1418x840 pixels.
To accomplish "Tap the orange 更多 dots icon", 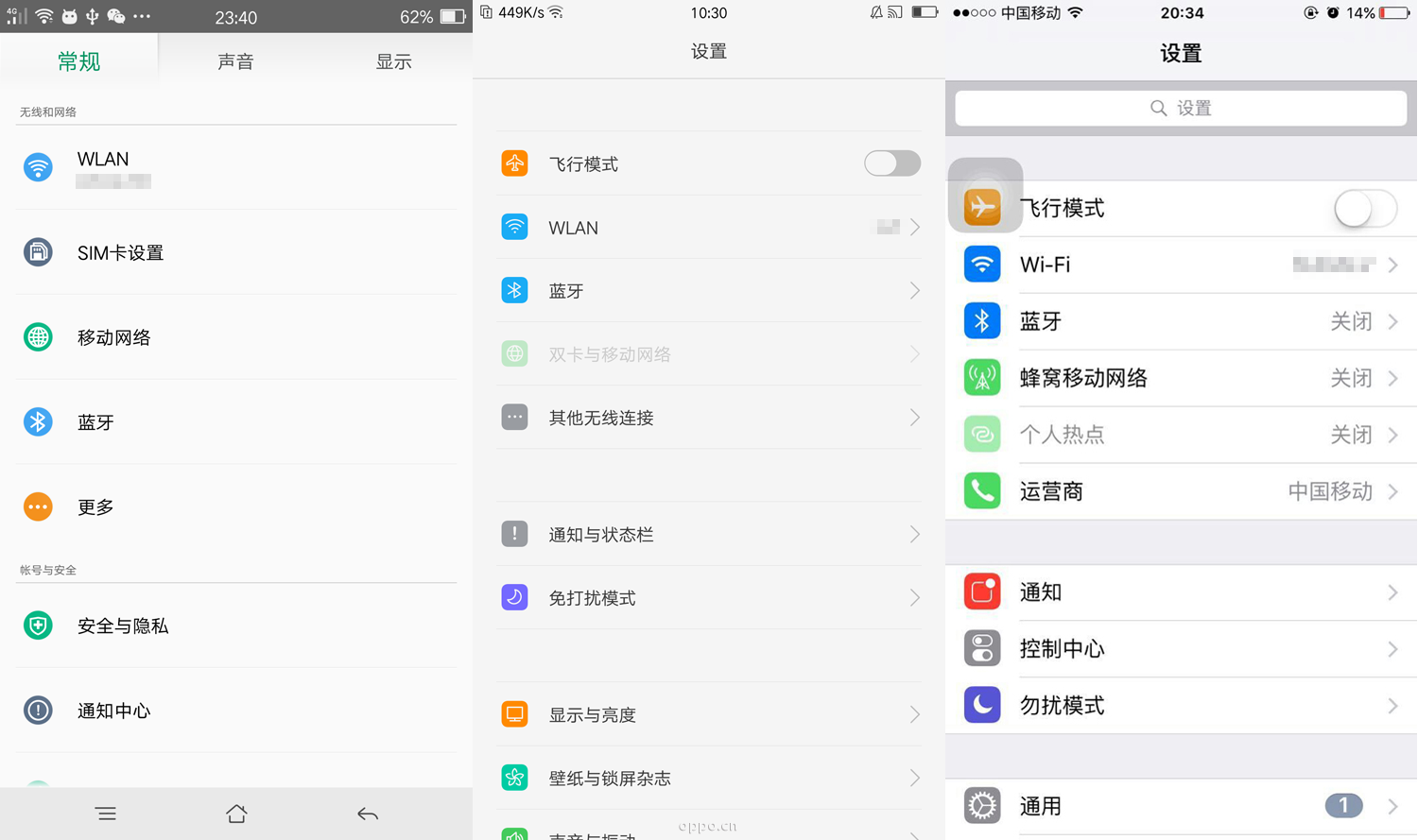I will (38, 506).
